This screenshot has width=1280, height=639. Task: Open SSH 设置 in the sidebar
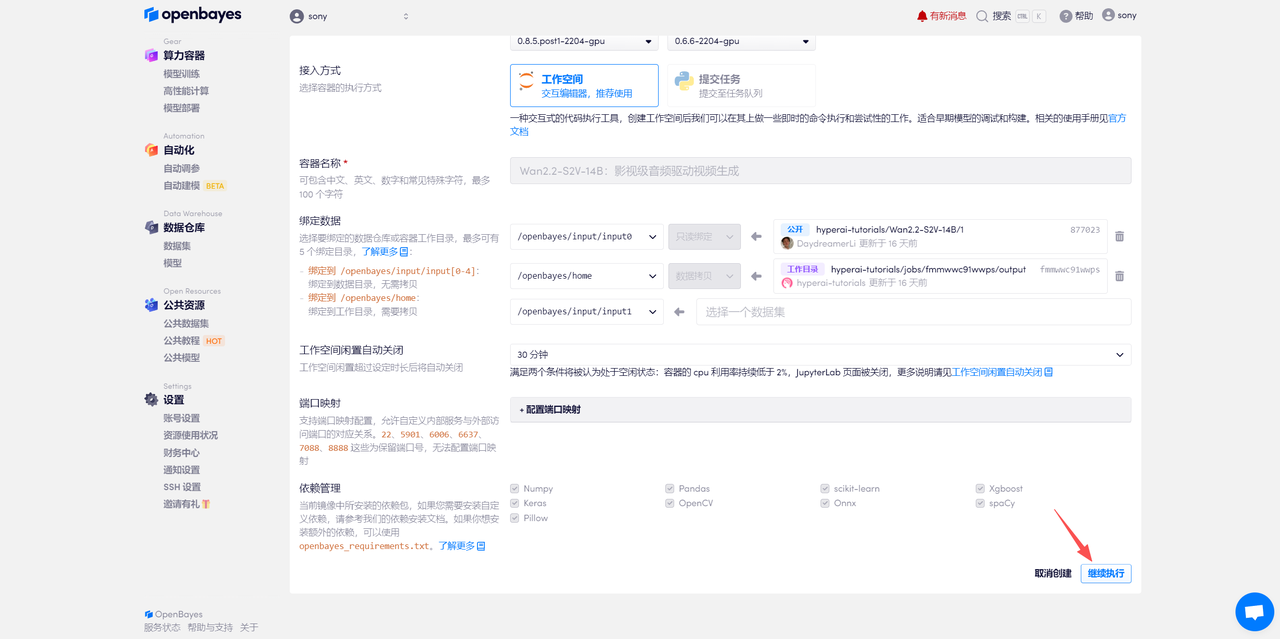click(x=182, y=487)
